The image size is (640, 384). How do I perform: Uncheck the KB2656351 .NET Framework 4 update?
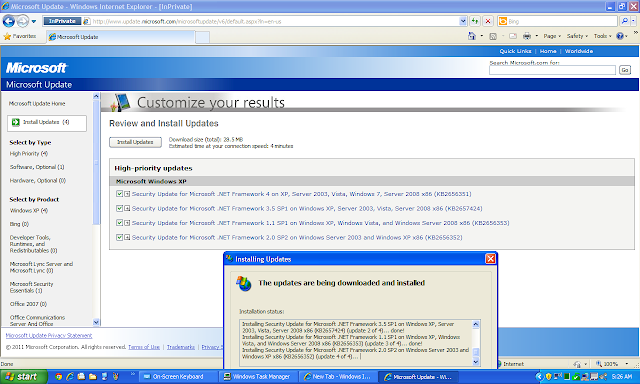point(119,193)
